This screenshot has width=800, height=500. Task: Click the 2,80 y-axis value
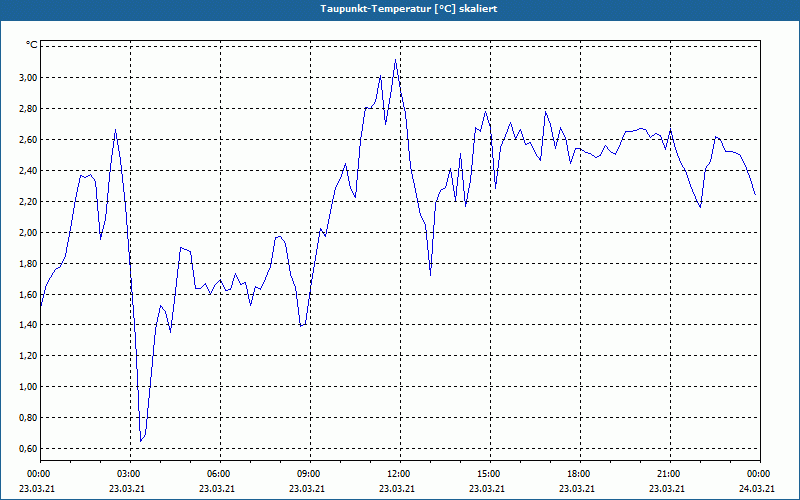point(29,109)
